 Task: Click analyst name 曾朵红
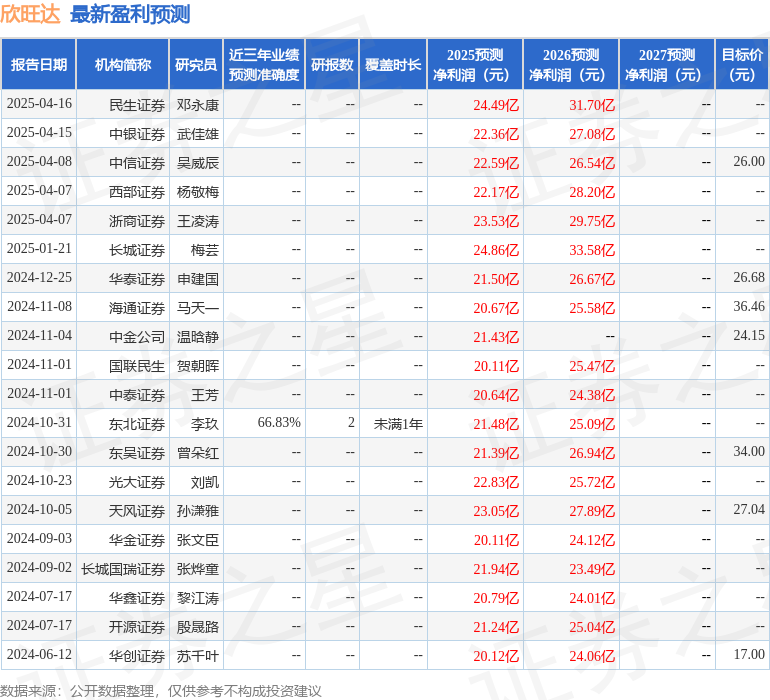coord(197,453)
